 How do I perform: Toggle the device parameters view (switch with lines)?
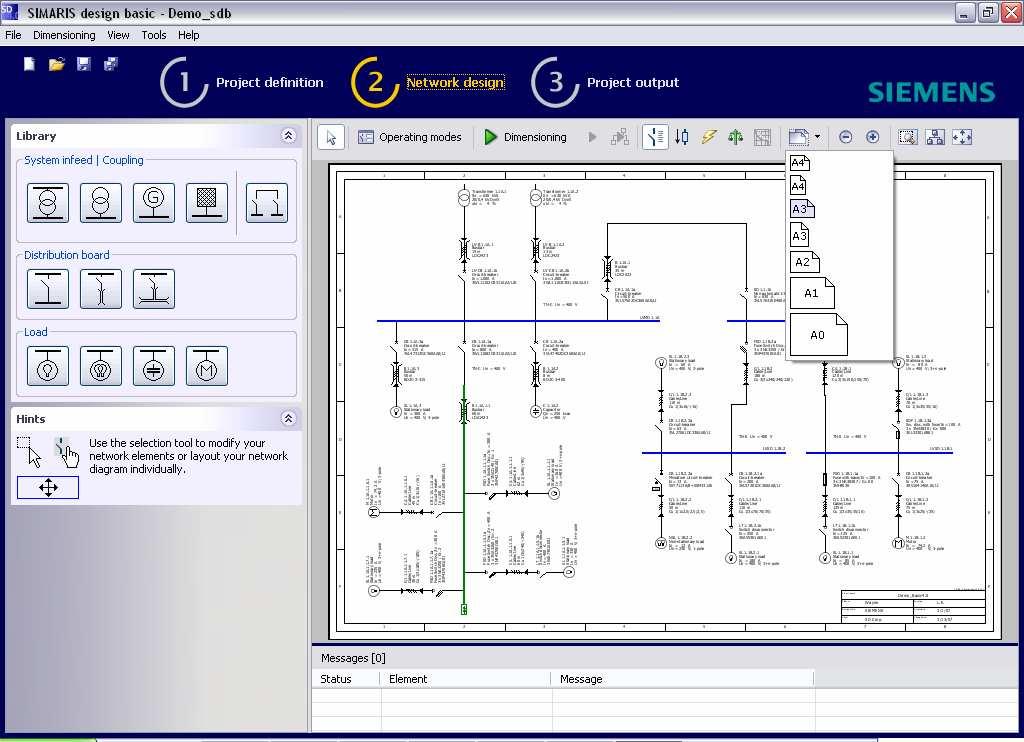(x=655, y=137)
